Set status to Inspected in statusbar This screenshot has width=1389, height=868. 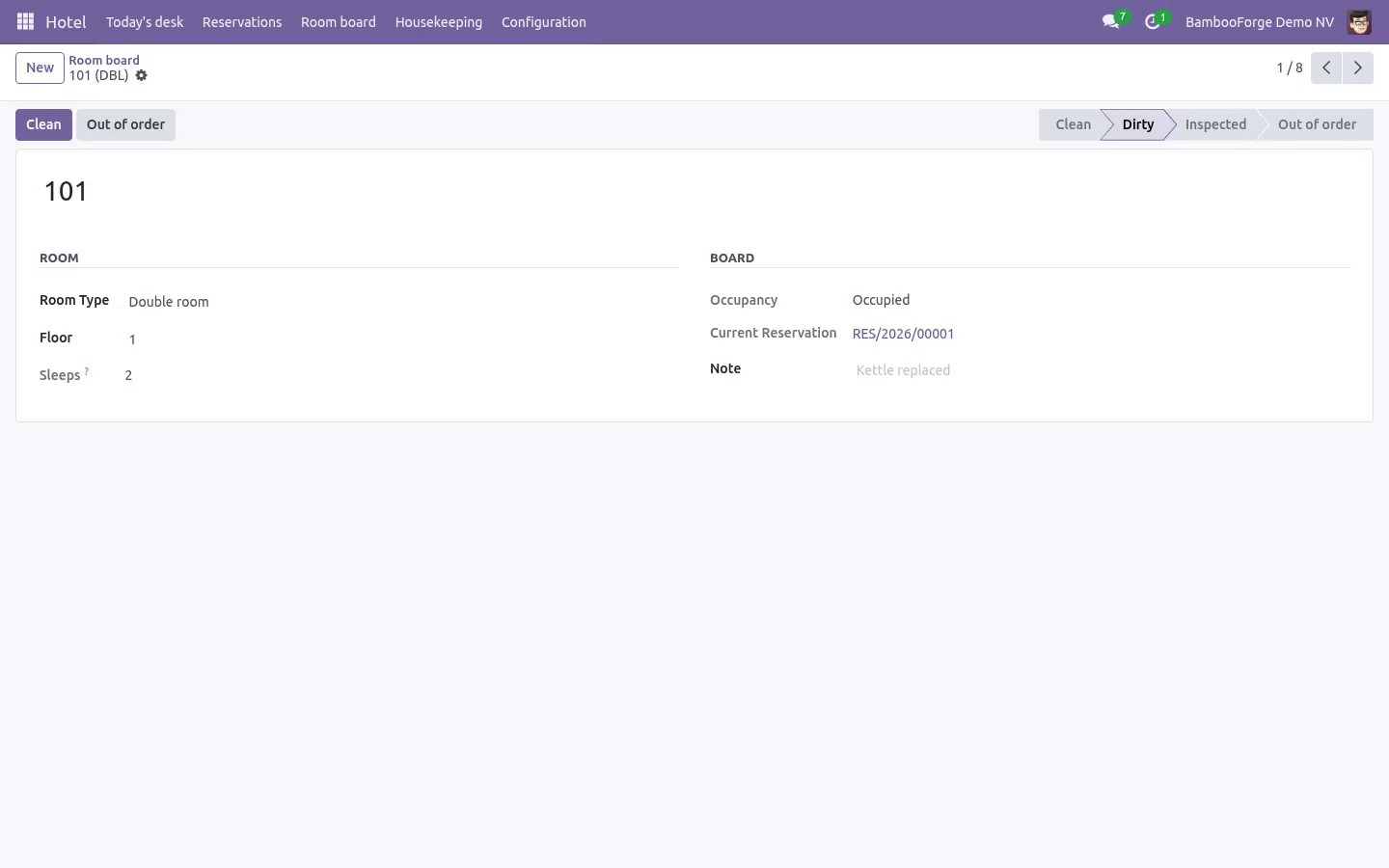click(x=1215, y=124)
